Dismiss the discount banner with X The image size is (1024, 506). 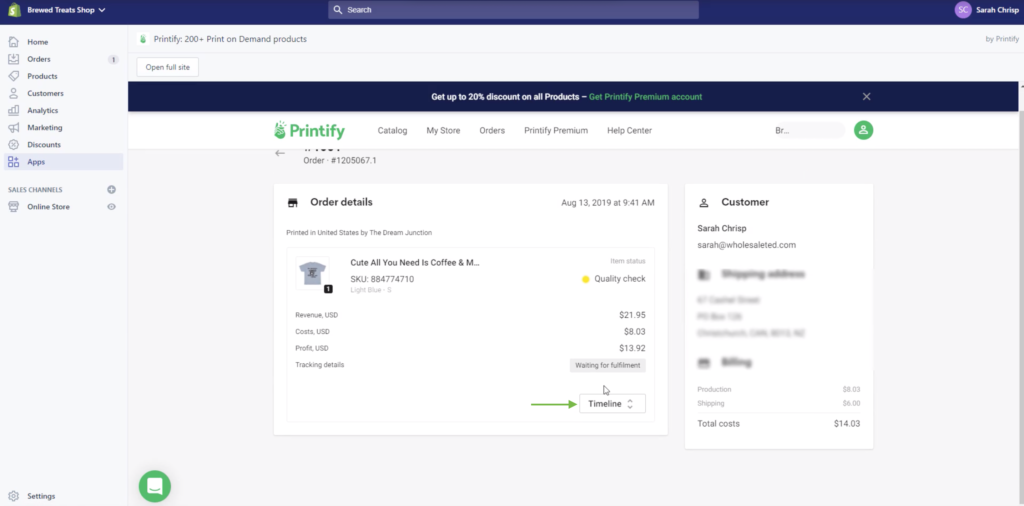867,97
